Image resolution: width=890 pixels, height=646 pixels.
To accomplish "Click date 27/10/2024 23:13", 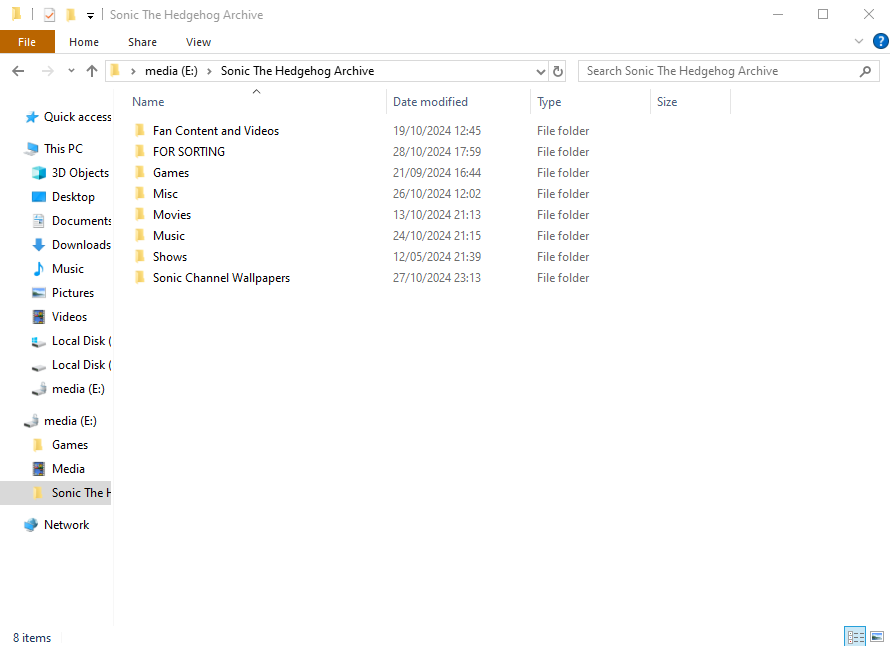I will [436, 278].
